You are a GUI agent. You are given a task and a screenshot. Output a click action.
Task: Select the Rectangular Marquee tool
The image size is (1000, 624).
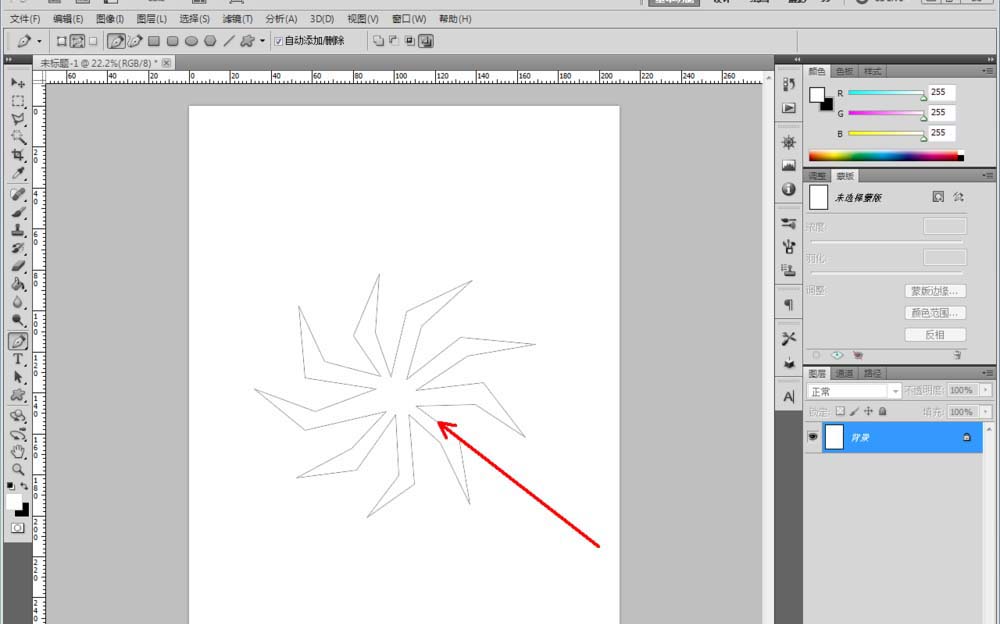pos(18,101)
